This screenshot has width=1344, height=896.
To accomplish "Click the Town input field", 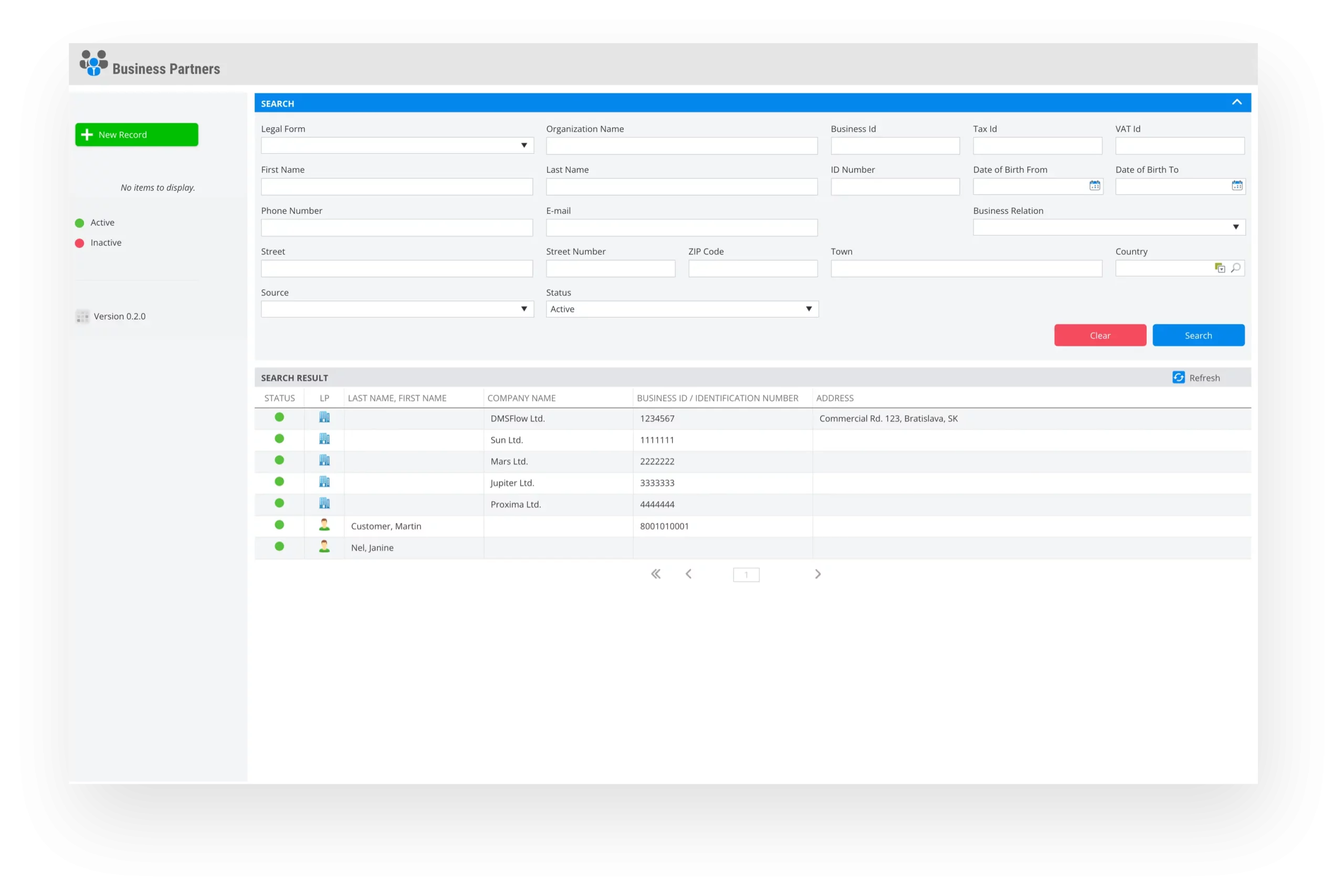I will point(967,269).
